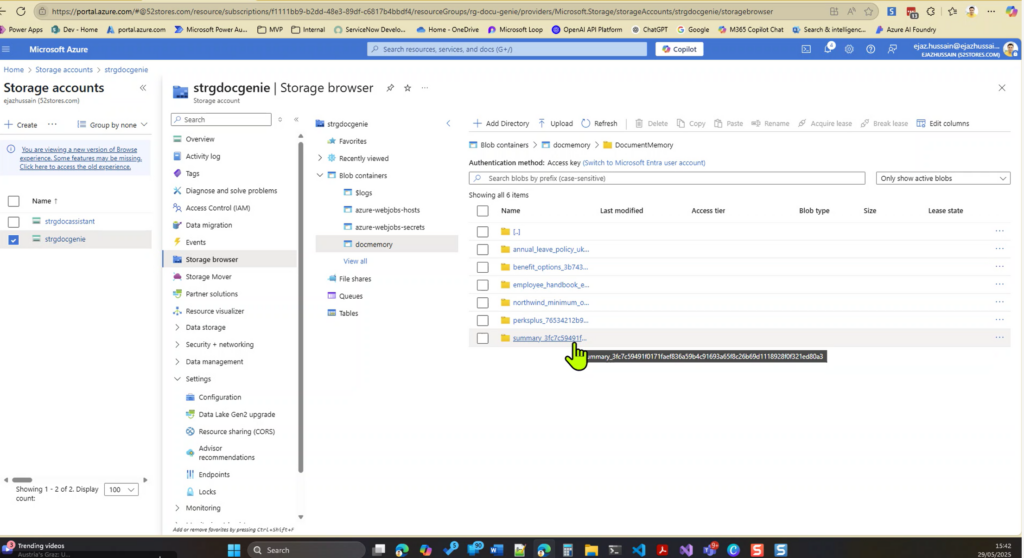Image resolution: width=1024 pixels, height=558 pixels.
Task: Open the notifications bell icon
Action: coord(828,49)
